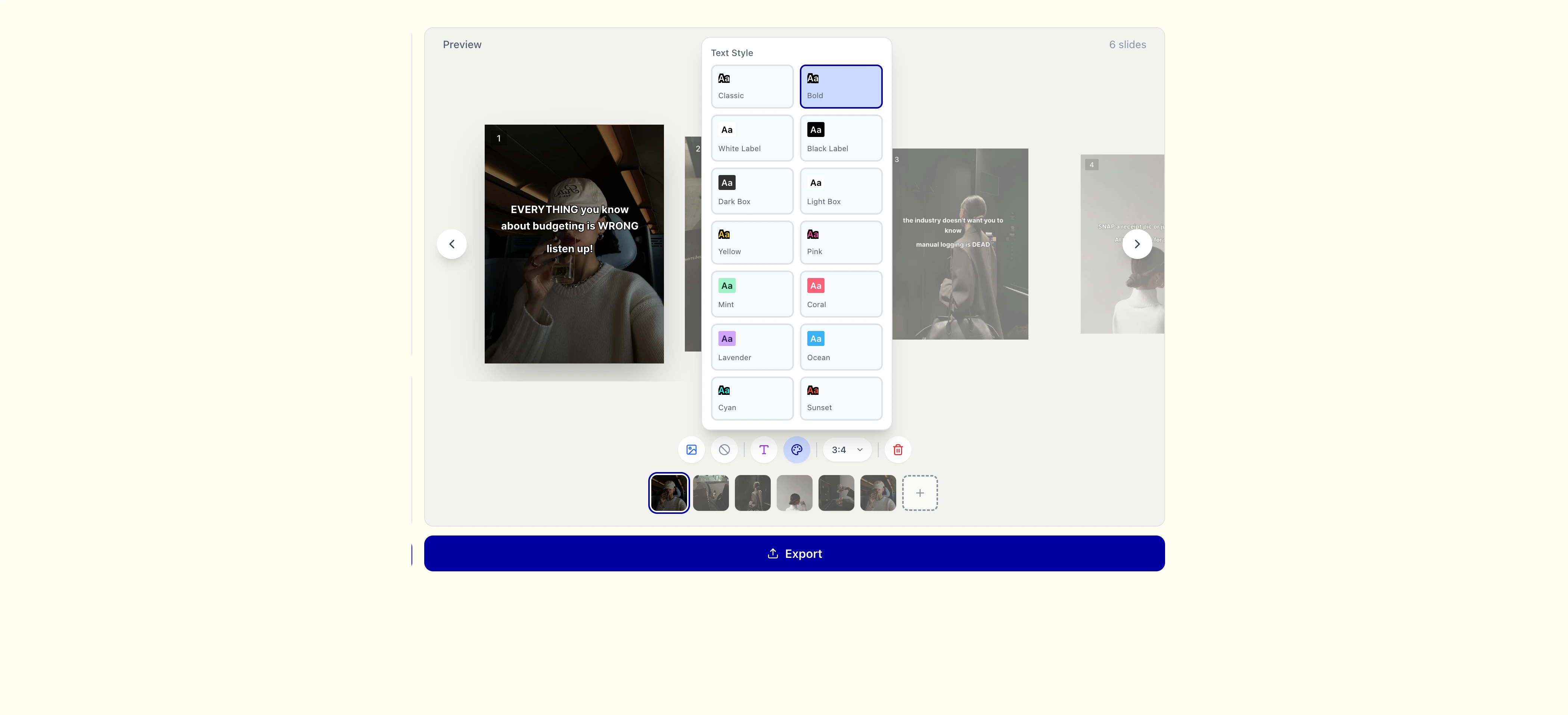Click 'listen up!' text on slide 1
This screenshot has width=1568, height=715.
tap(569, 249)
